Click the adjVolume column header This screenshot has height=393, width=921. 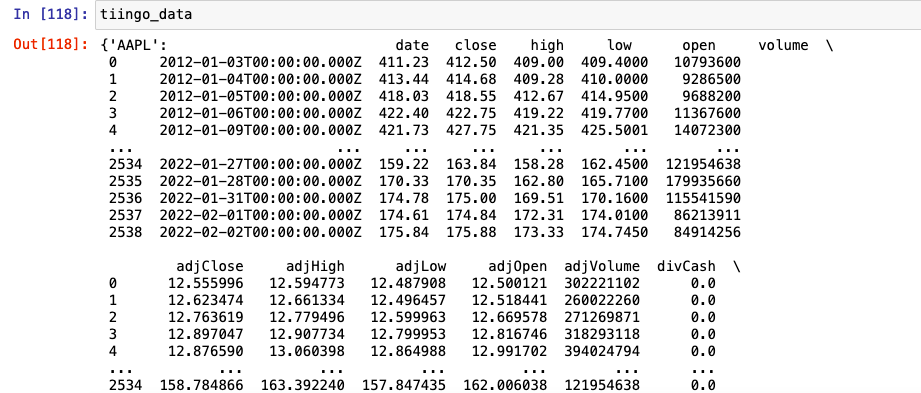tap(601, 266)
